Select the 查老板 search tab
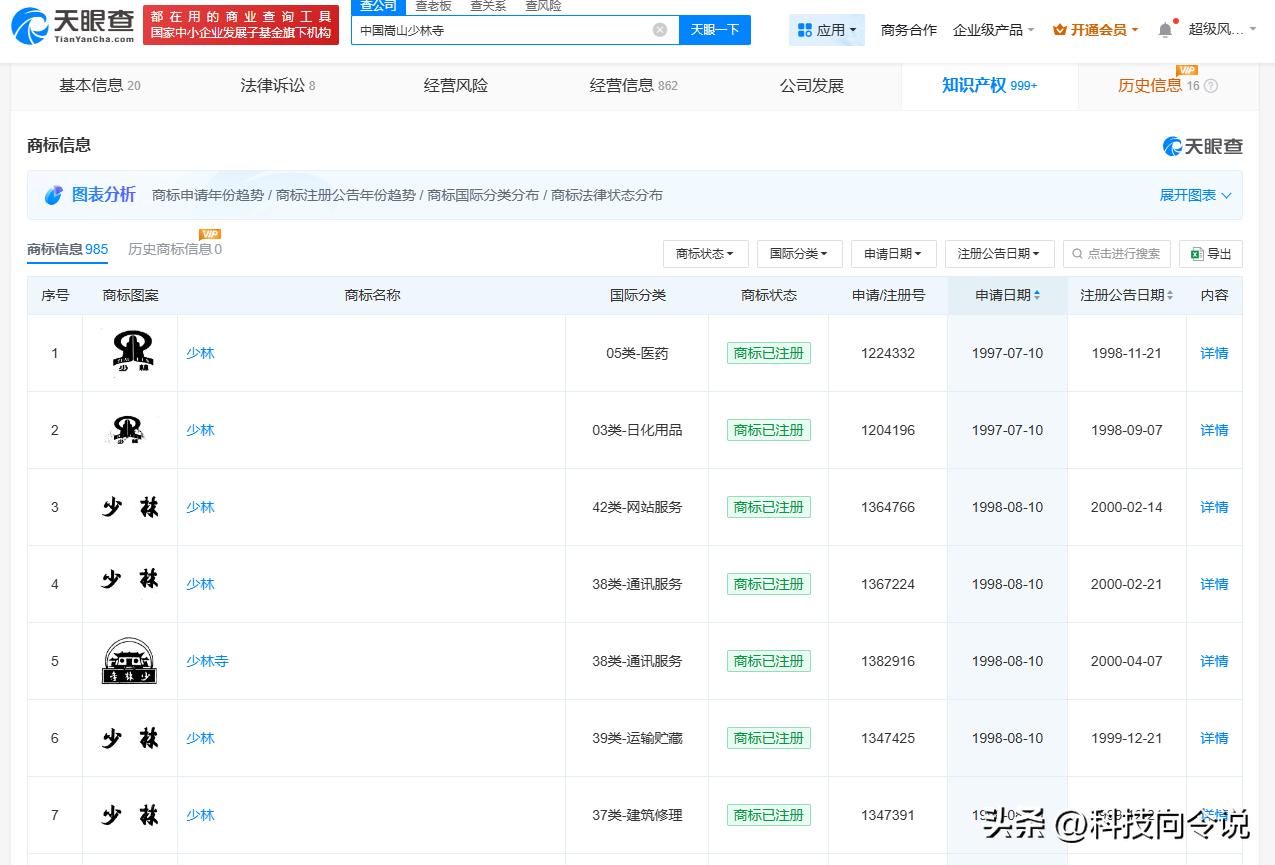 (433, 6)
